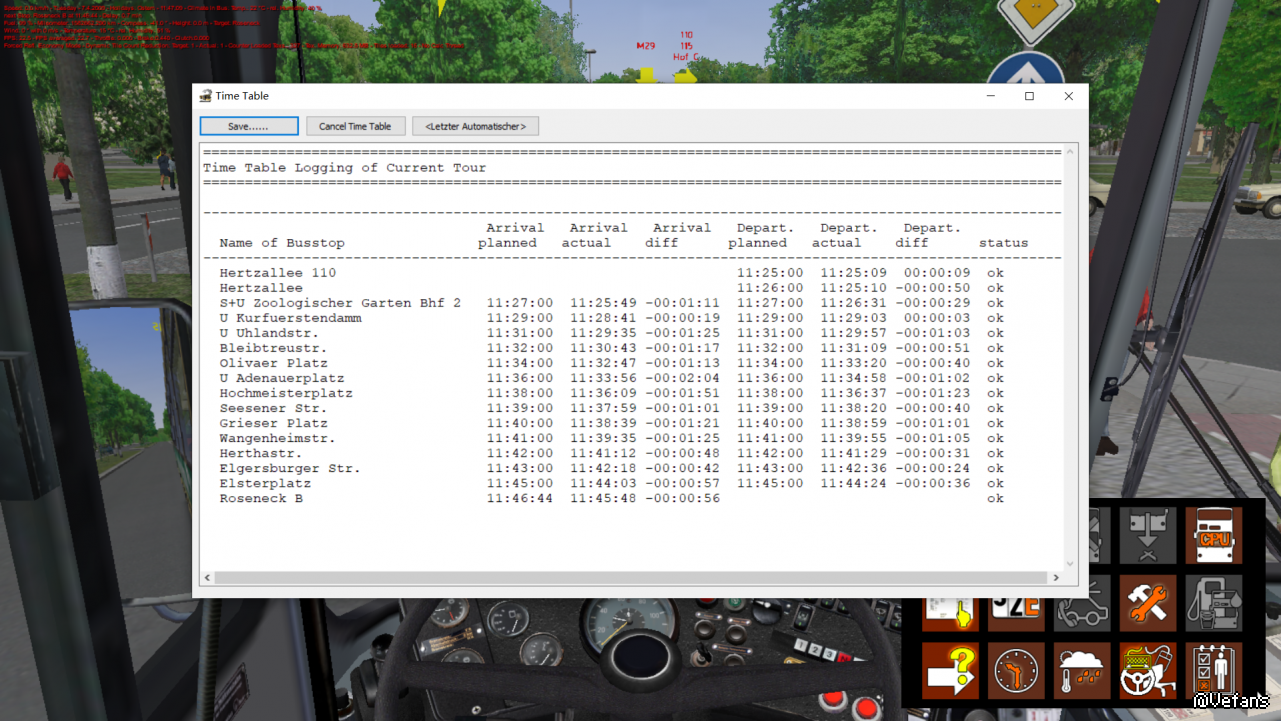Open the steering wheel and keyboard controls icon

point(1148,669)
